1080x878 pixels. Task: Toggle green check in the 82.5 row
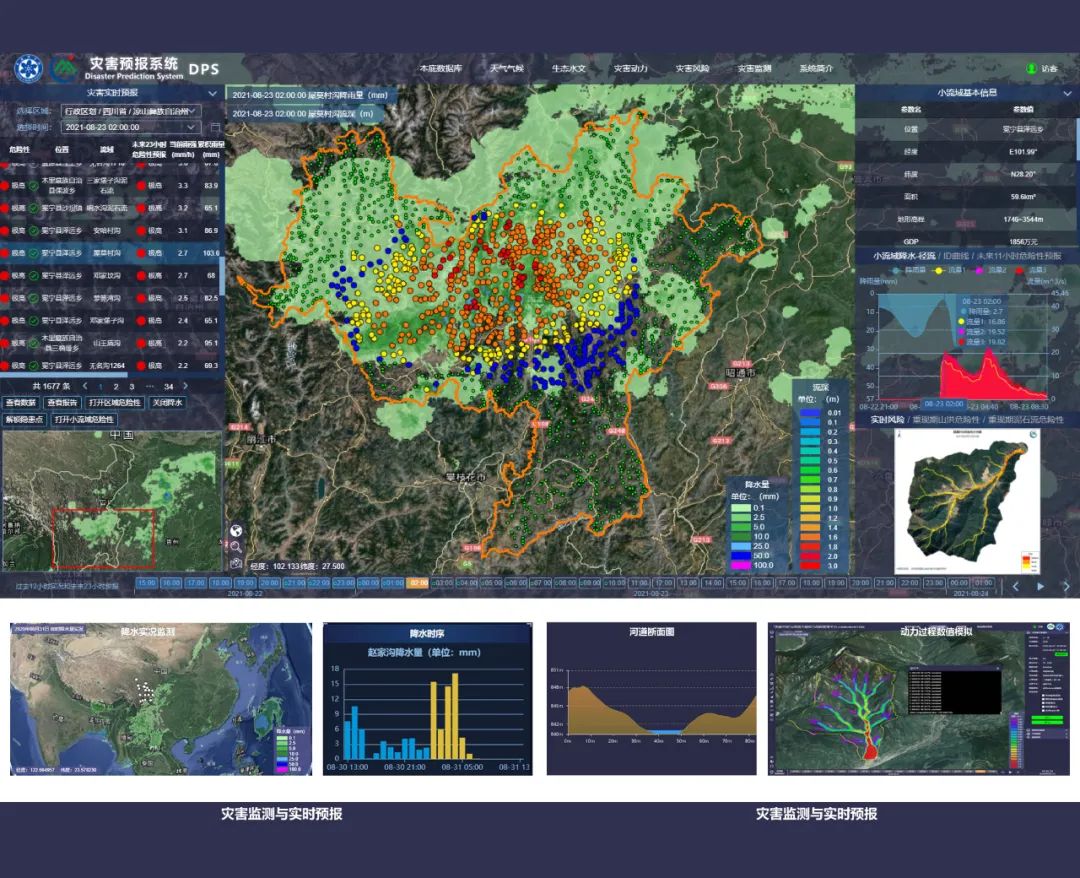pos(33,298)
